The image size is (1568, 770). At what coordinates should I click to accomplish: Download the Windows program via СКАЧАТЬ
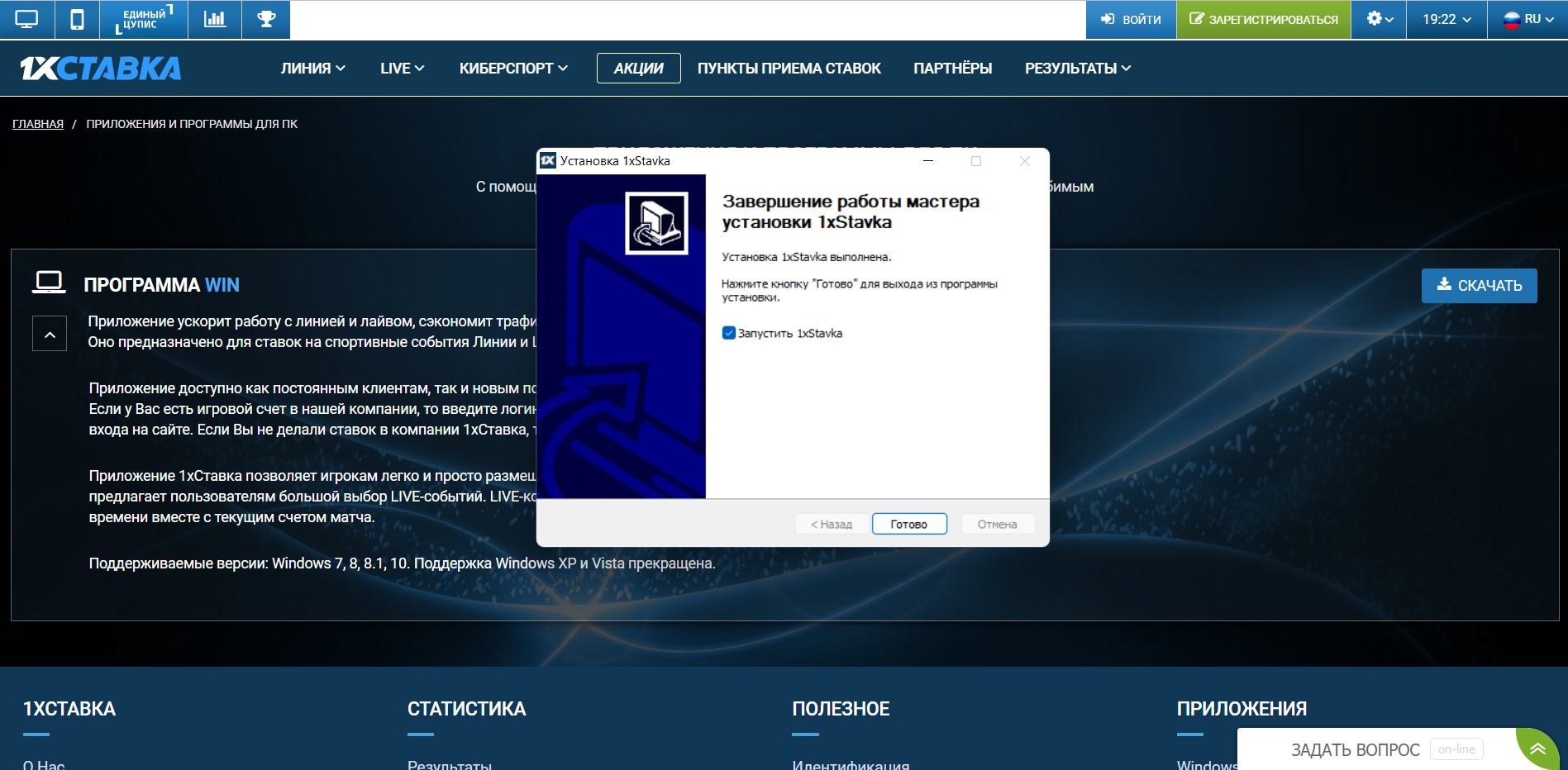(1479, 285)
